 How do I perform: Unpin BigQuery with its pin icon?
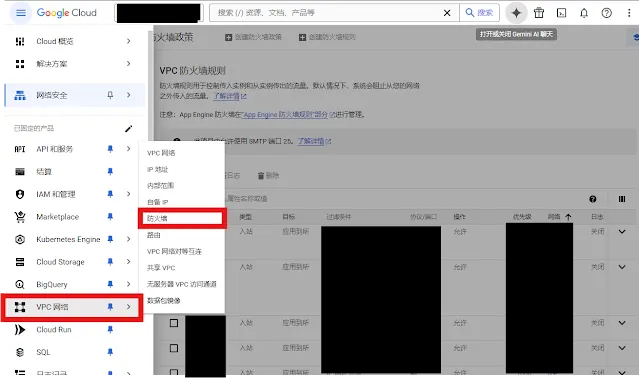(110, 284)
